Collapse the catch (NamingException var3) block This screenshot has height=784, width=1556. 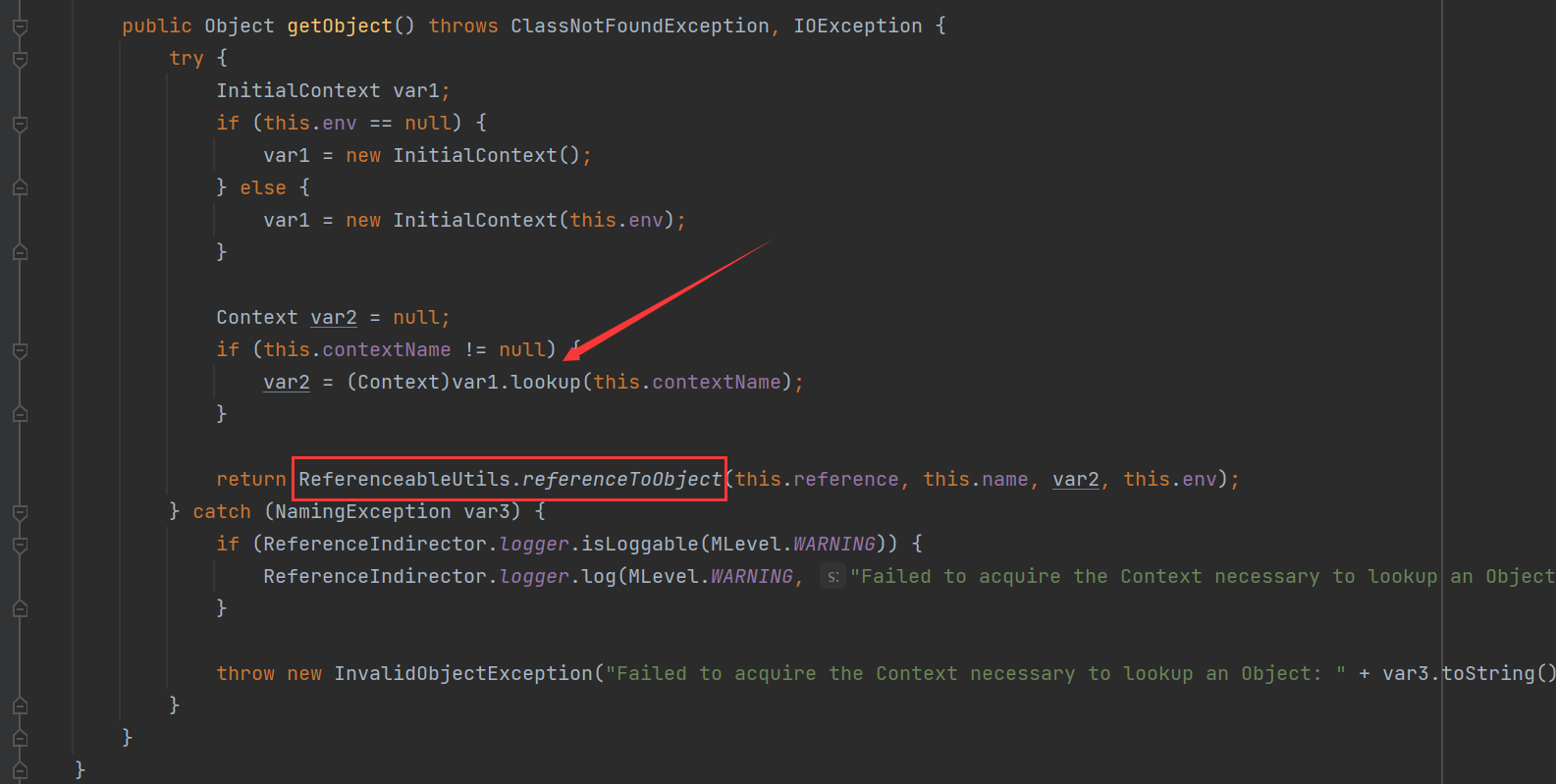(x=20, y=512)
